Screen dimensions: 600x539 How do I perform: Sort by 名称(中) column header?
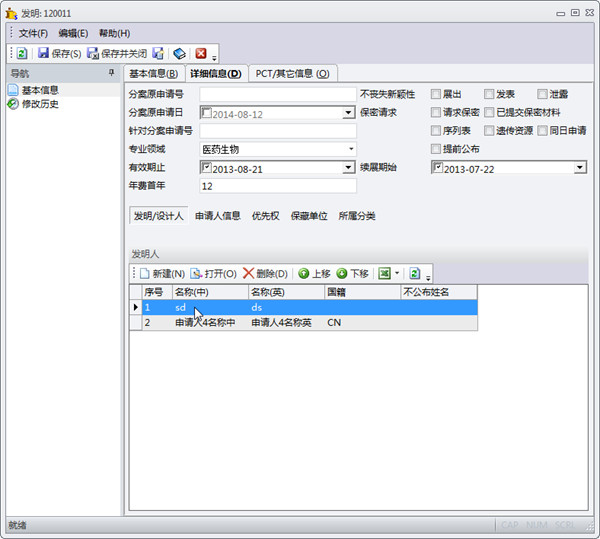click(x=210, y=292)
